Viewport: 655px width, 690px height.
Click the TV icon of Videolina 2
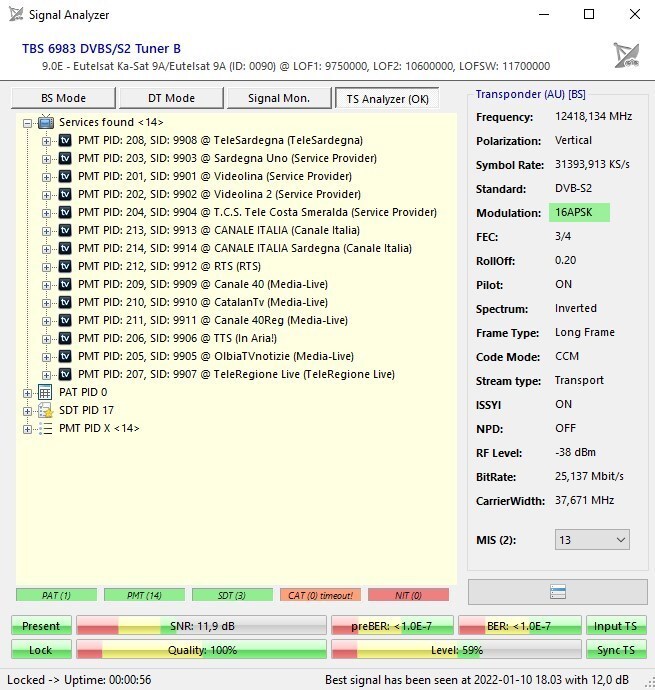coord(65,195)
